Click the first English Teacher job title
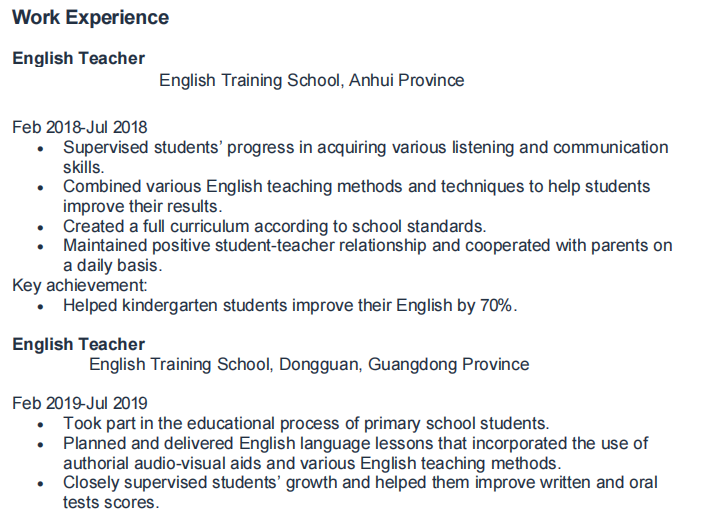This screenshot has width=703, height=524. pyautogui.click(x=78, y=59)
